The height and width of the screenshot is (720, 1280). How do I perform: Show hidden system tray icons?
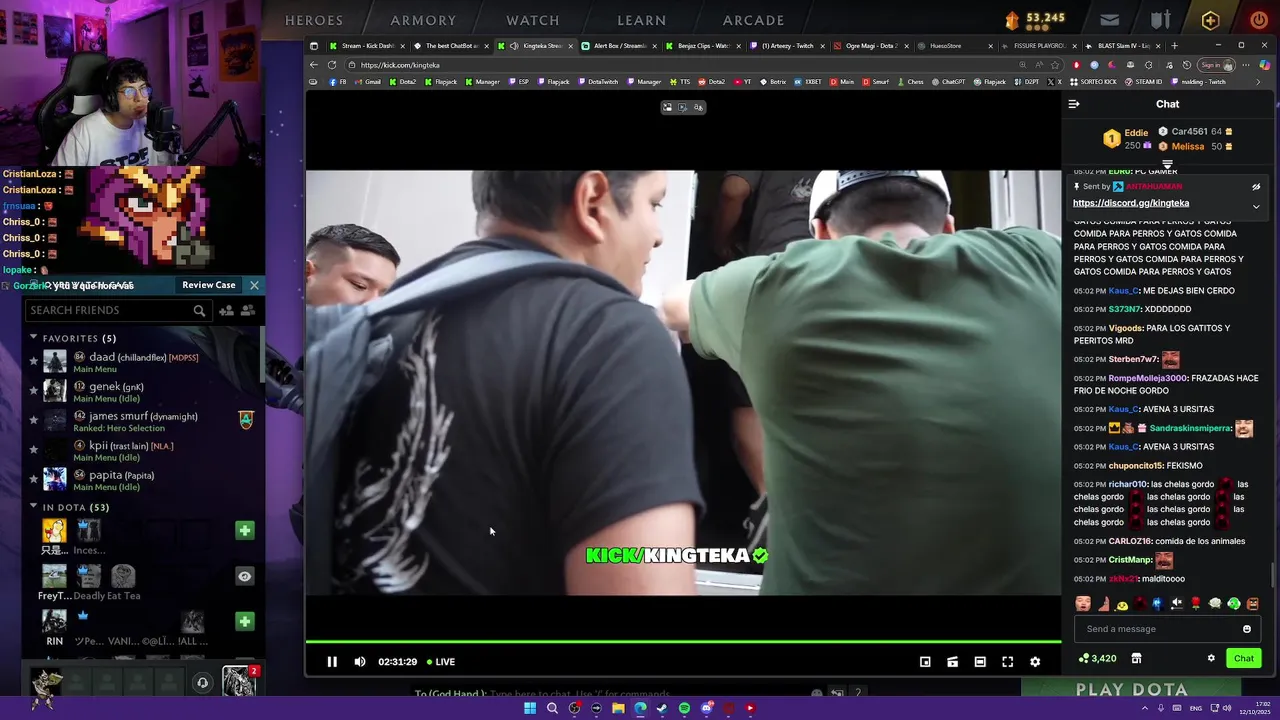coord(1145,708)
